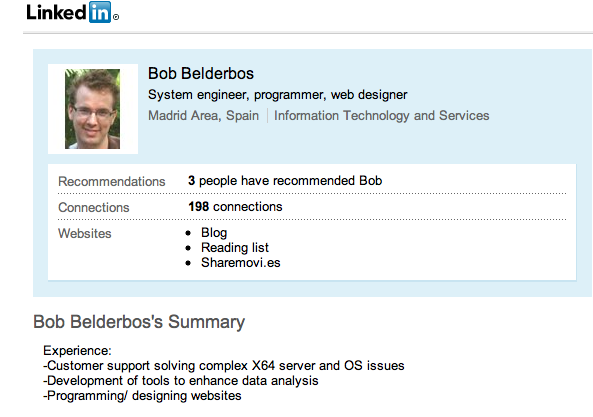
Task: Click the Madrid Area, Spain location
Action: click(x=203, y=116)
